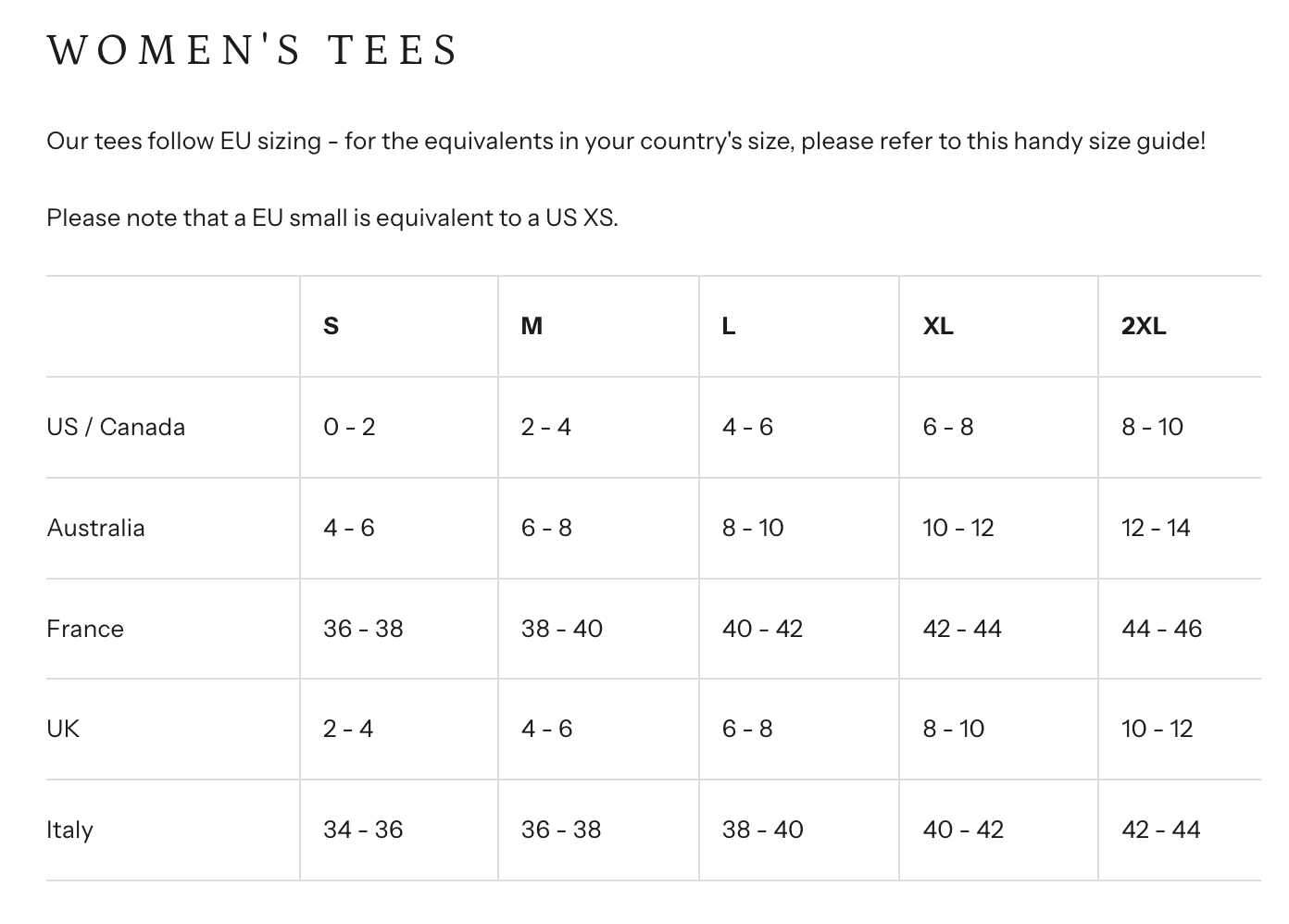
Task: Click the 2XL column header
Action: click(1144, 326)
